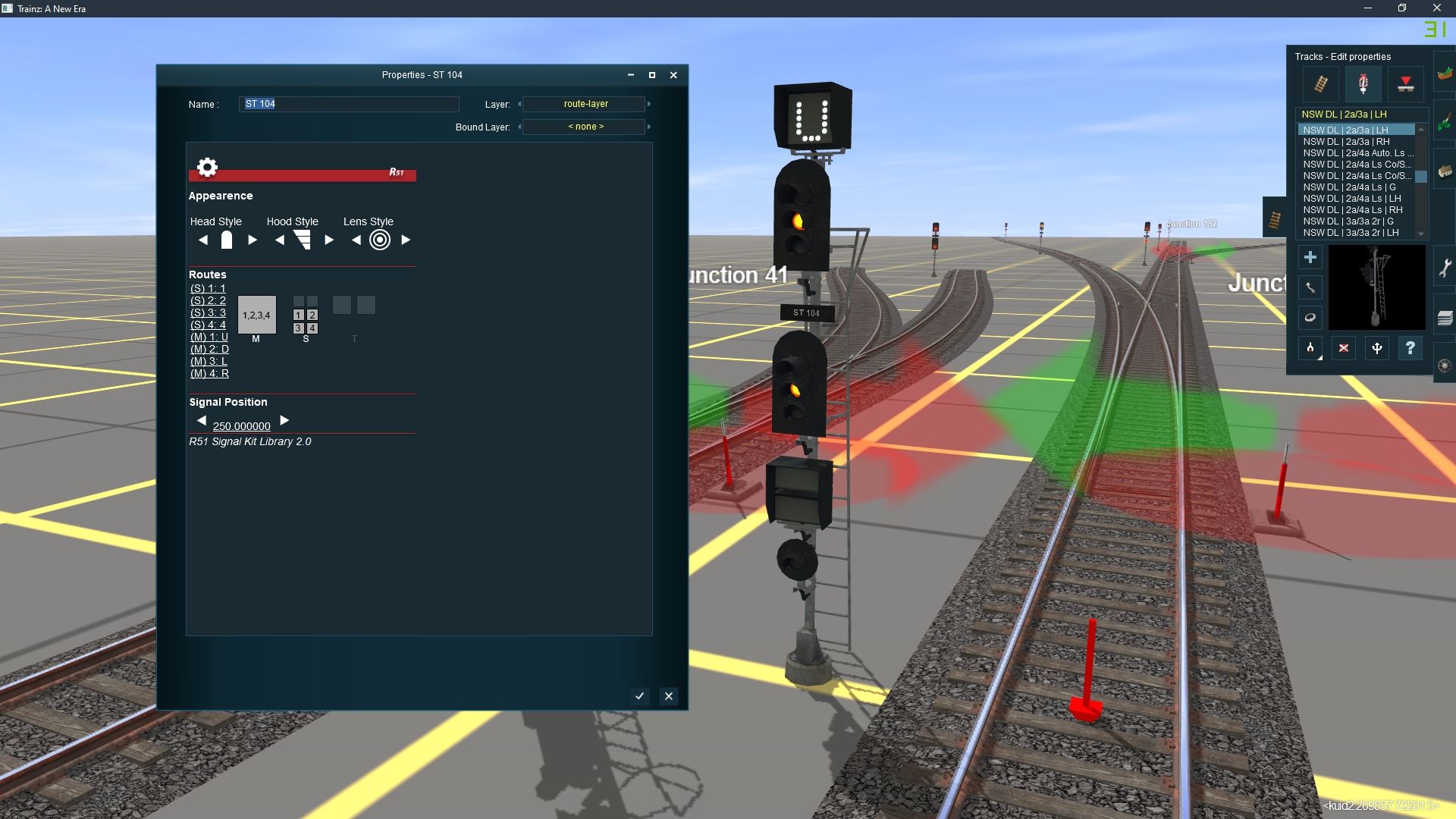Add a new trackside object with the plus icon

pyautogui.click(x=1310, y=258)
